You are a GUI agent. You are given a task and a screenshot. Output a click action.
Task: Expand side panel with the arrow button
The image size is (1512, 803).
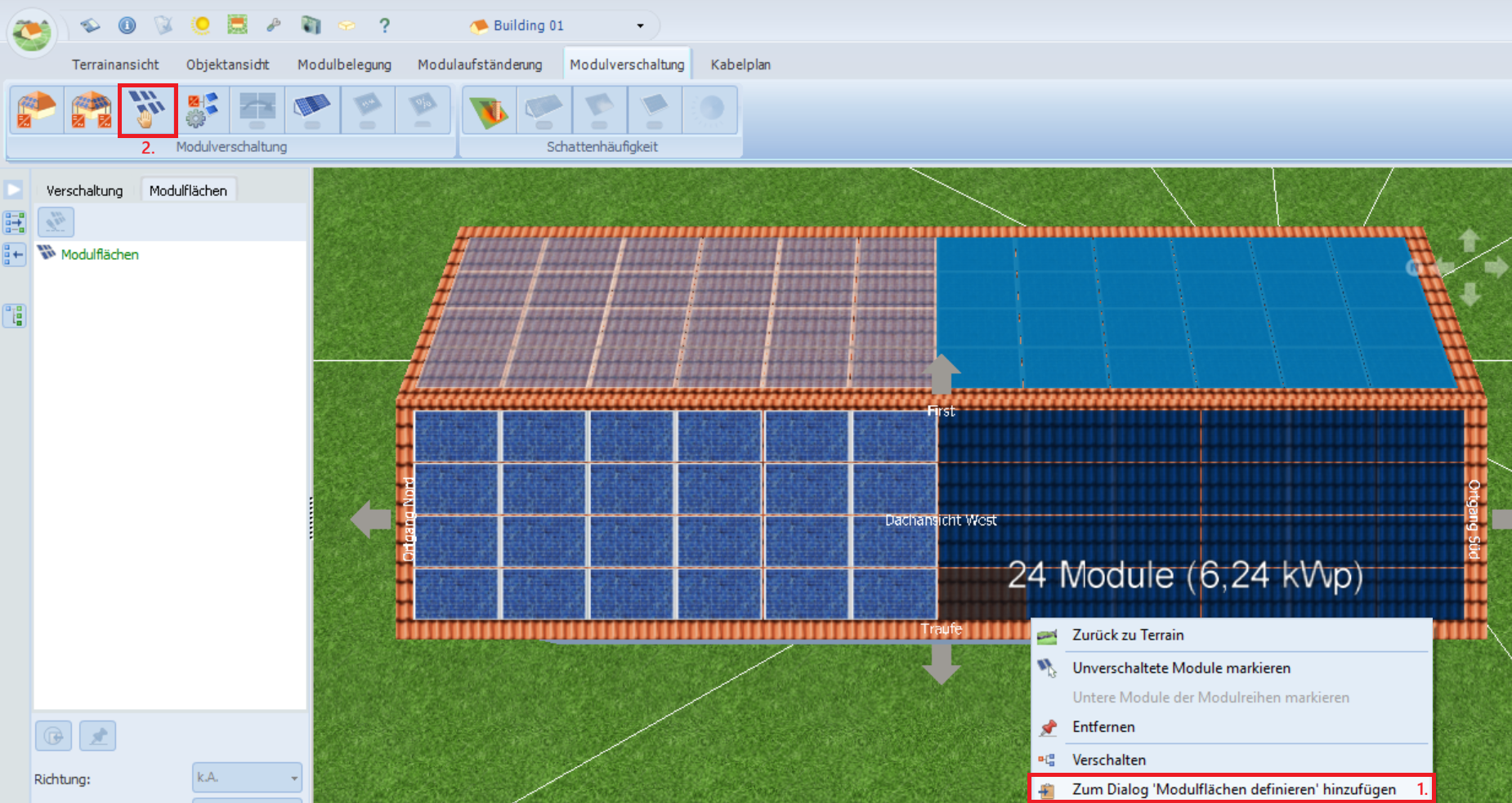(14, 190)
